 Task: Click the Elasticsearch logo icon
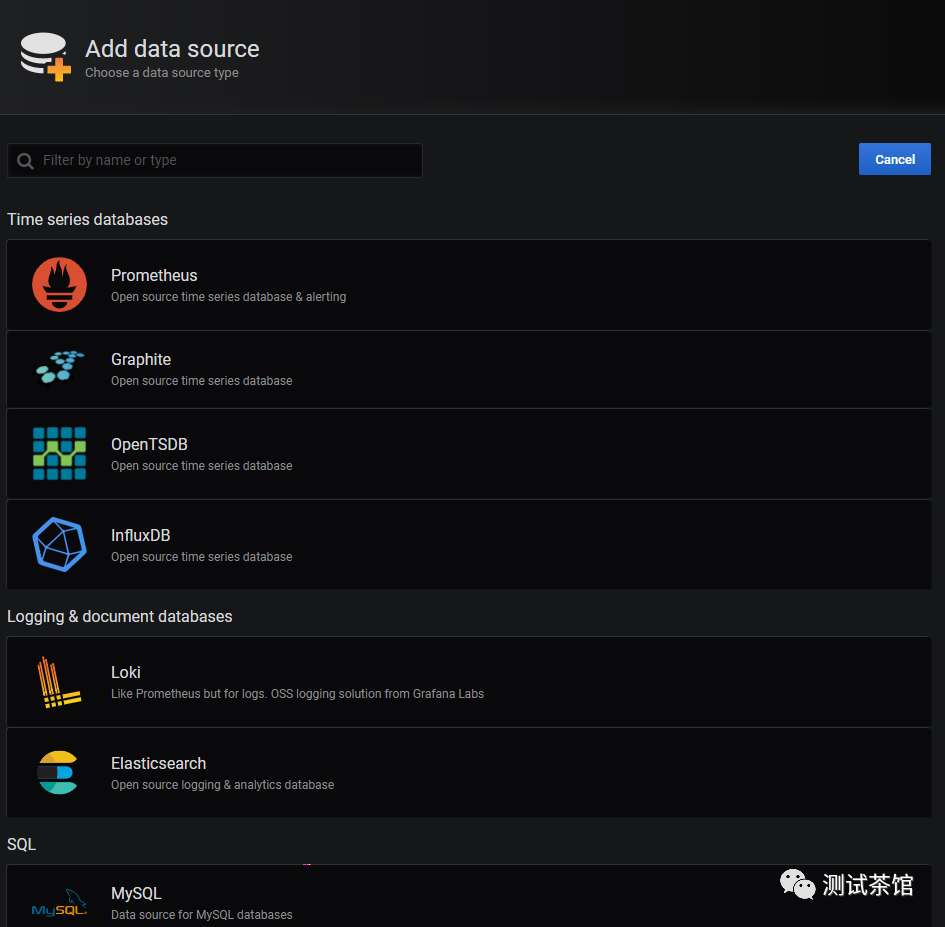(x=57, y=772)
